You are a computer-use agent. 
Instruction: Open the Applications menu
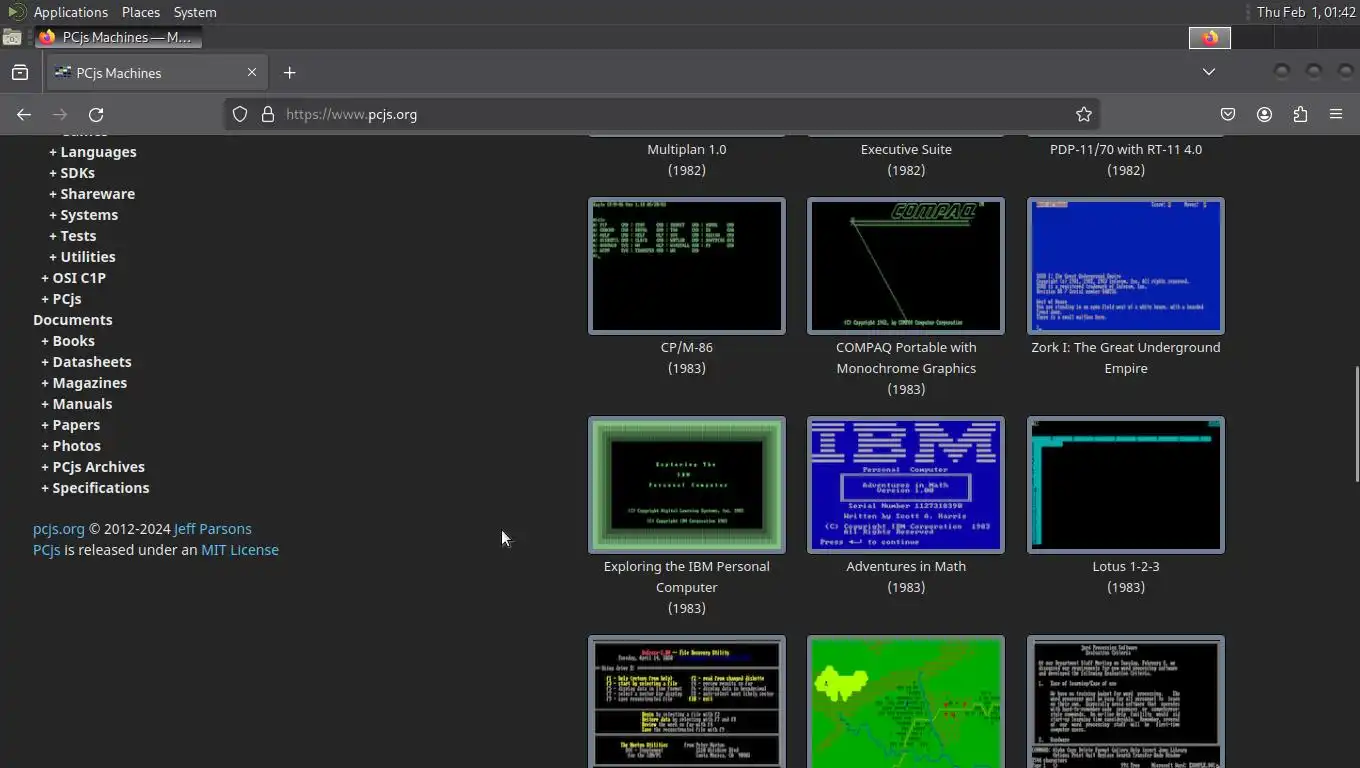[70, 12]
